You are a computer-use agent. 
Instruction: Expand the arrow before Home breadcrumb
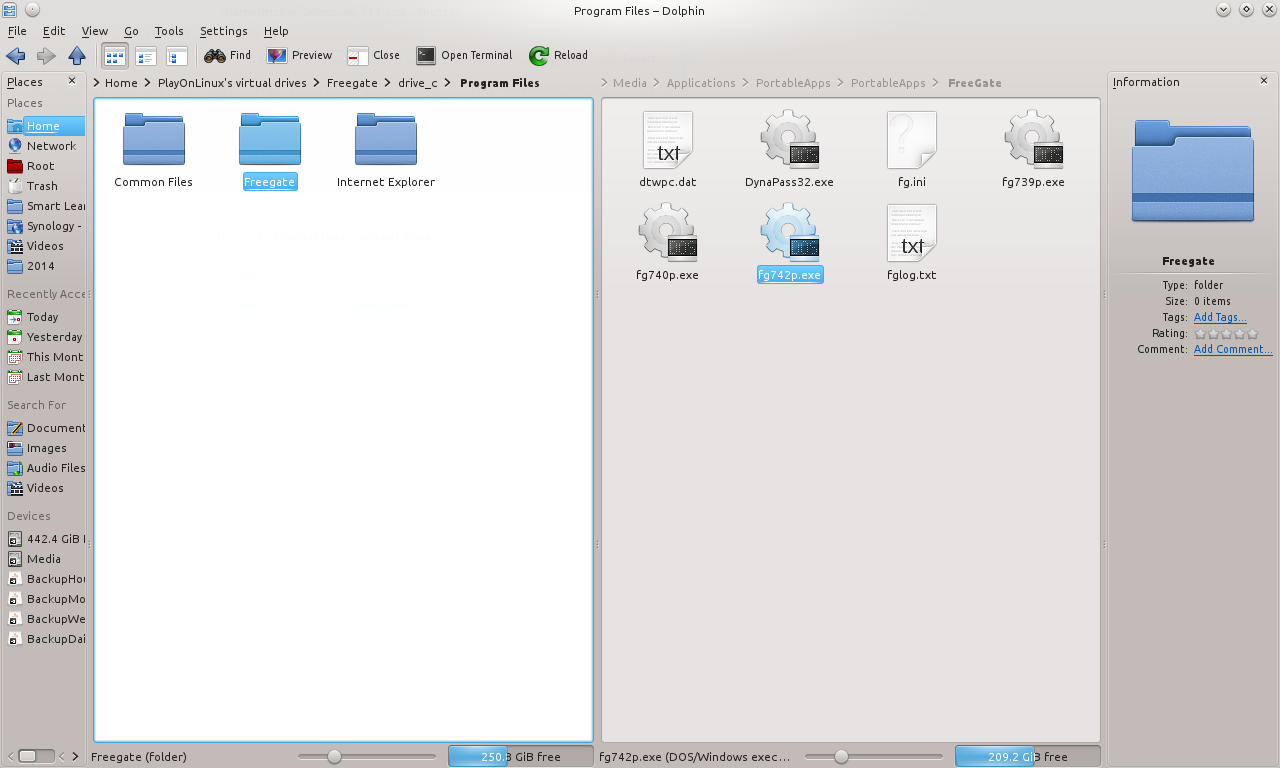[97, 83]
